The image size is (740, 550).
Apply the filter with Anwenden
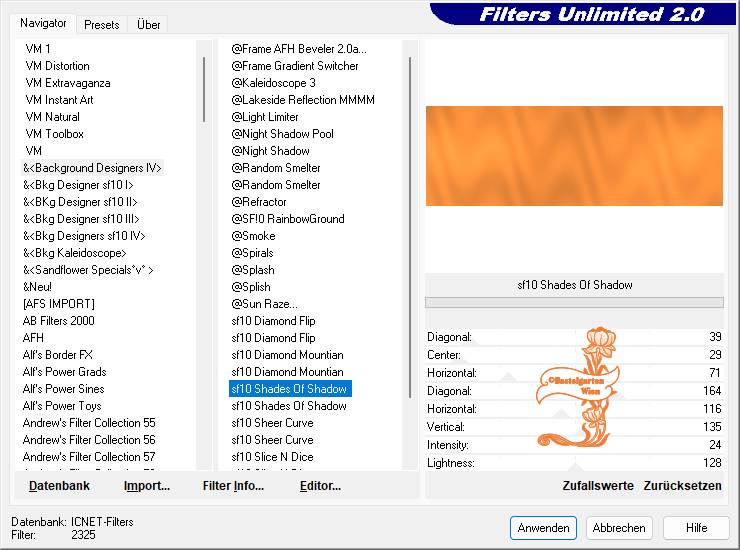(x=543, y=528)
